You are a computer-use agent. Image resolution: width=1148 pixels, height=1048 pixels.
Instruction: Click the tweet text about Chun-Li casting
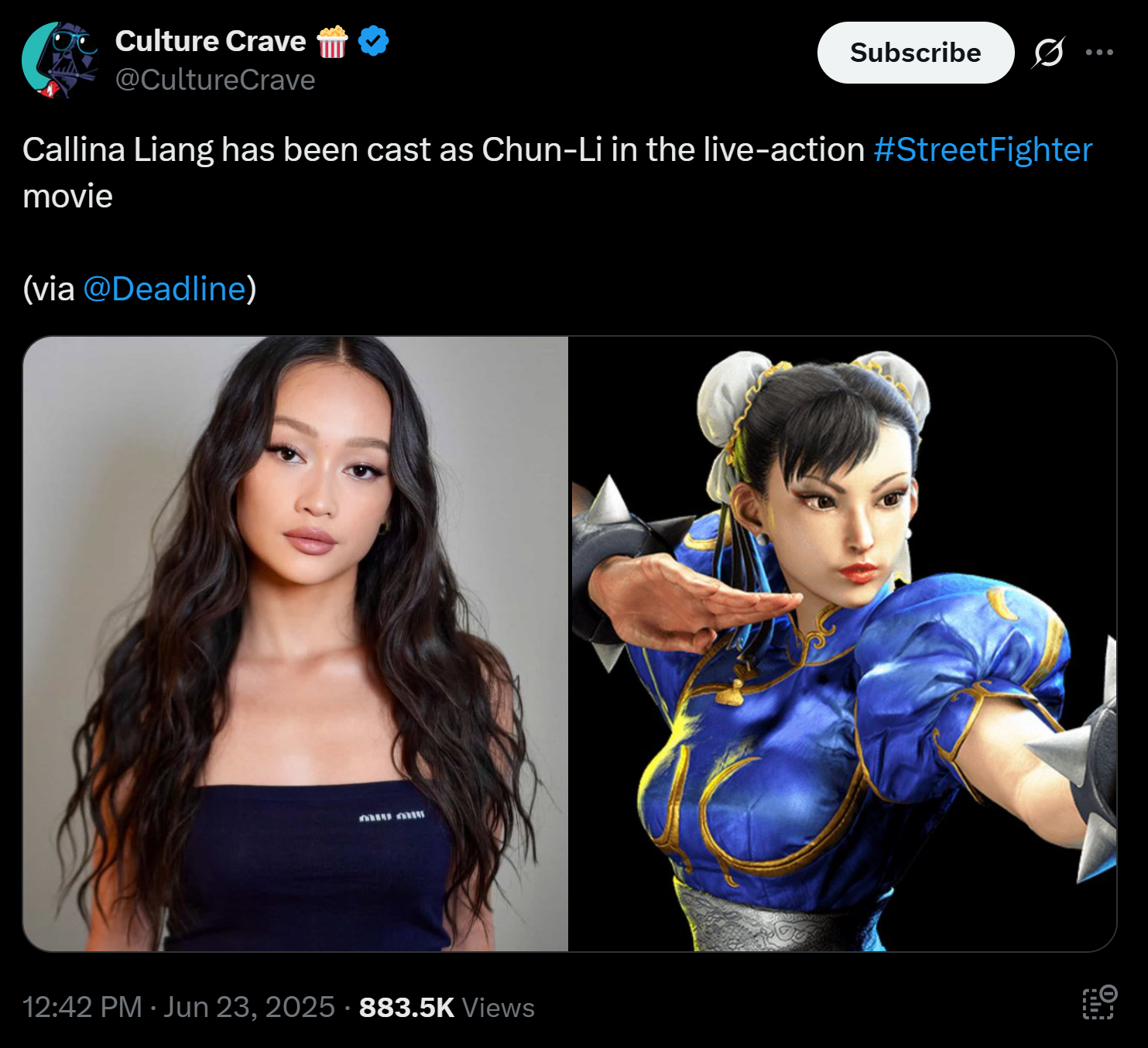pos(557,173)
